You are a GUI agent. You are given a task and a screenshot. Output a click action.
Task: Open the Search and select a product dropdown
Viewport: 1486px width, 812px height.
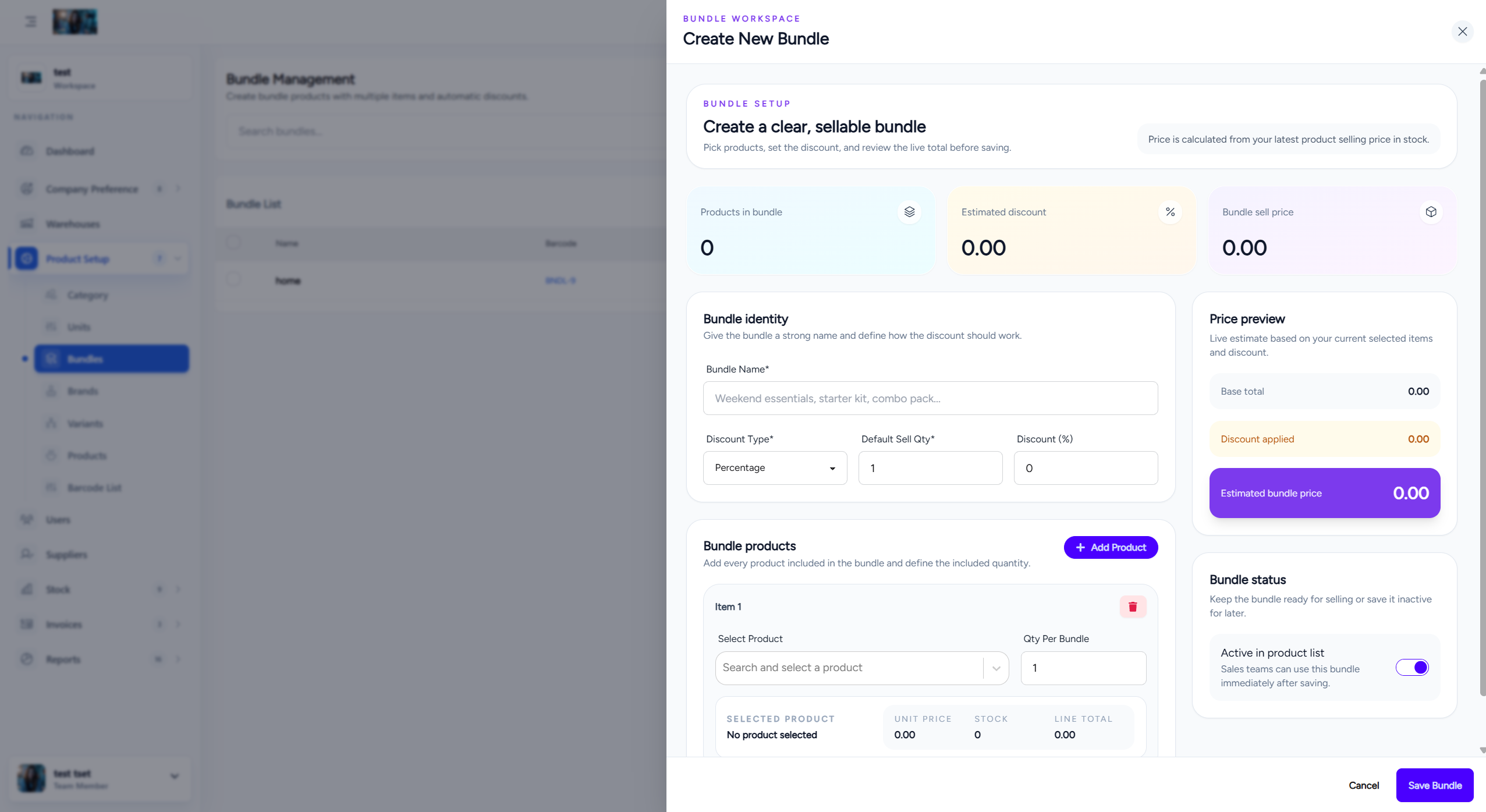click(861, 668)
